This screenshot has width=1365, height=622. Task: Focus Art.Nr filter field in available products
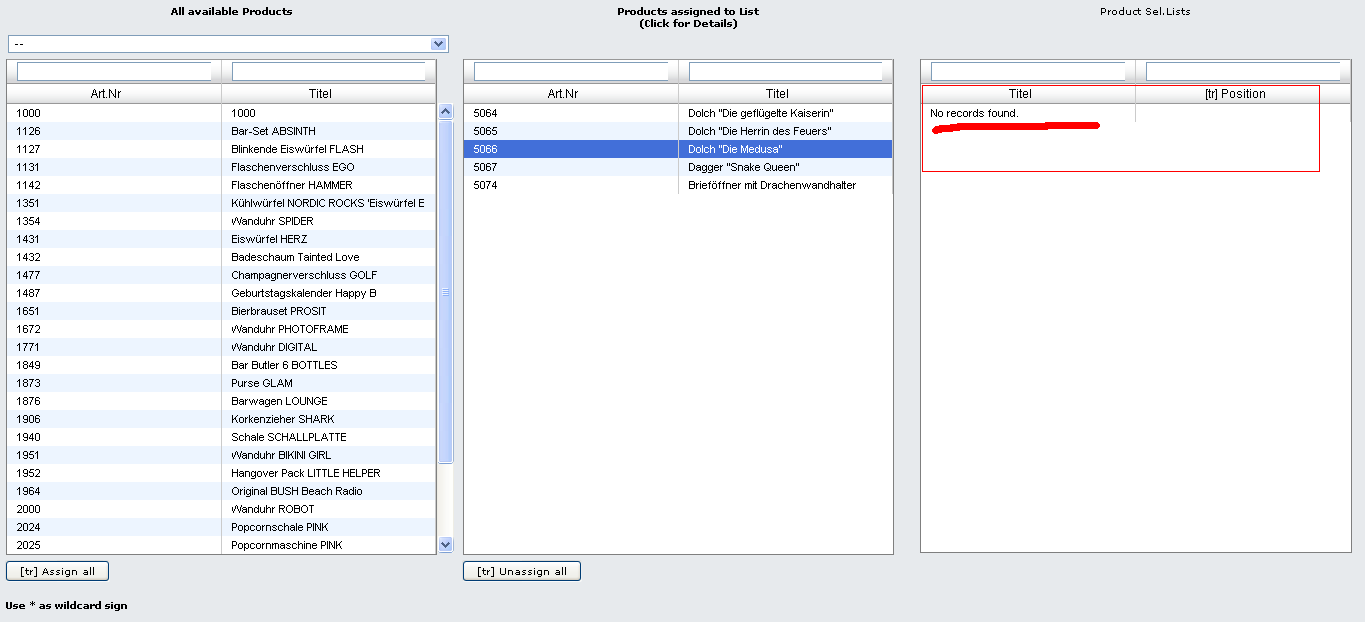(x=114, y=72)
